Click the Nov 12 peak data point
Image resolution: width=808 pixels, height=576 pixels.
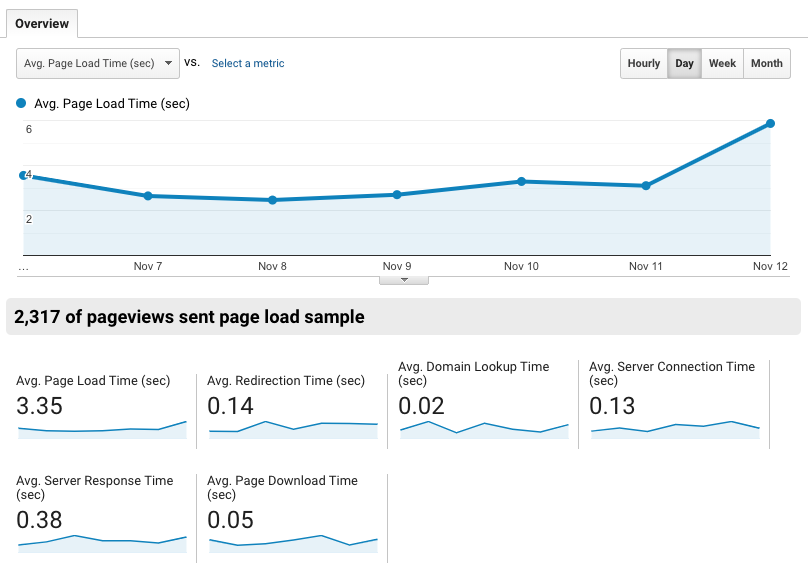pyautogui.click(x=770, y=124)
